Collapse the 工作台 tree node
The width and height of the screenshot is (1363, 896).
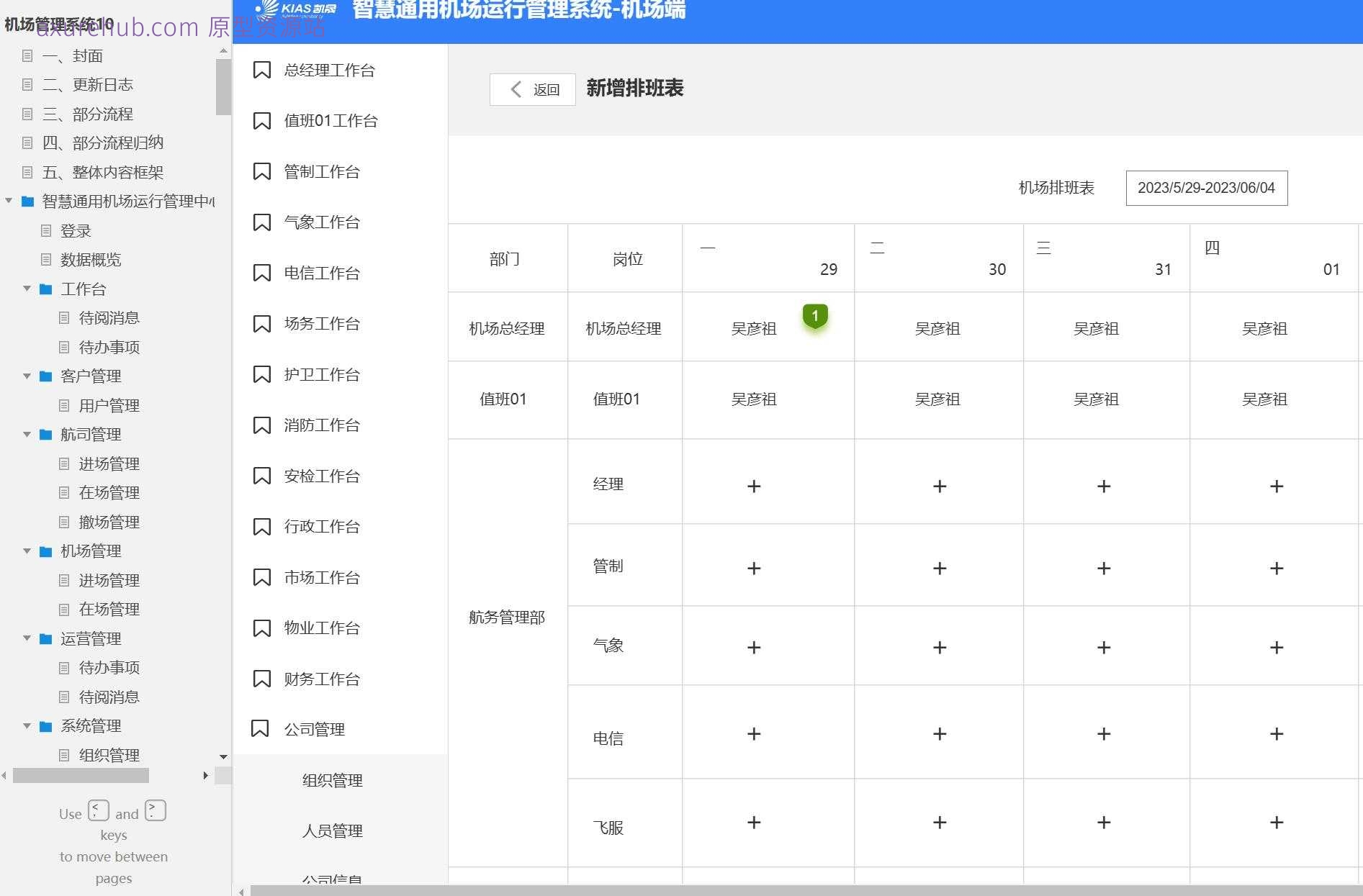27,289
